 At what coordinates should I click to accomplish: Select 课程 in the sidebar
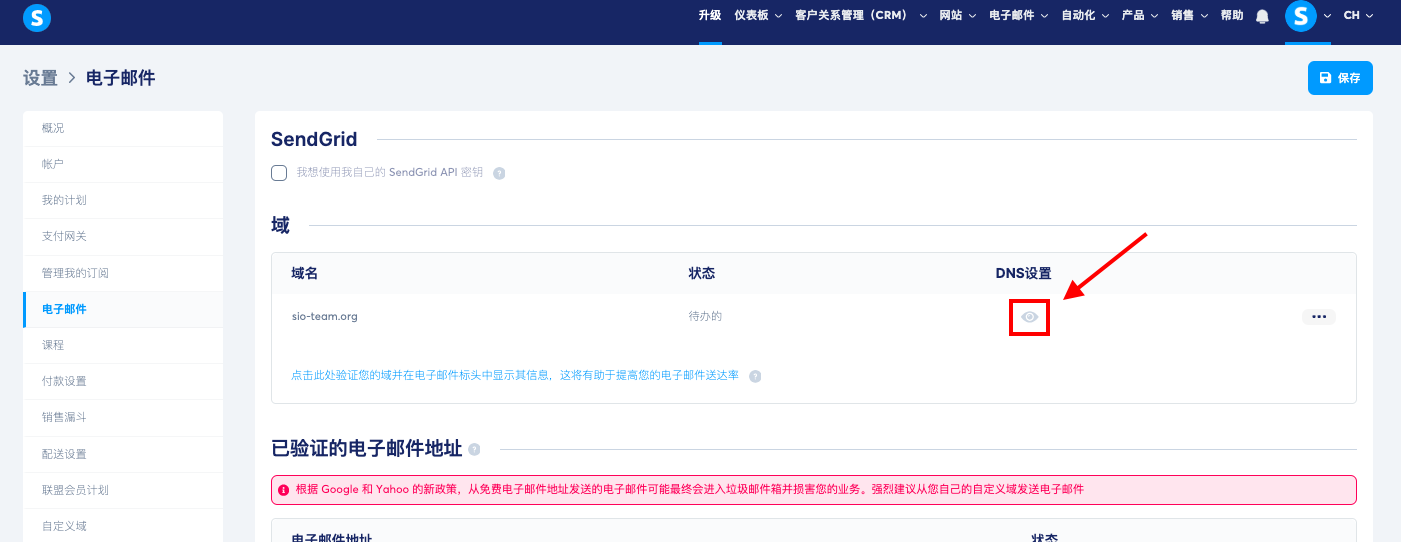(123, 345)
